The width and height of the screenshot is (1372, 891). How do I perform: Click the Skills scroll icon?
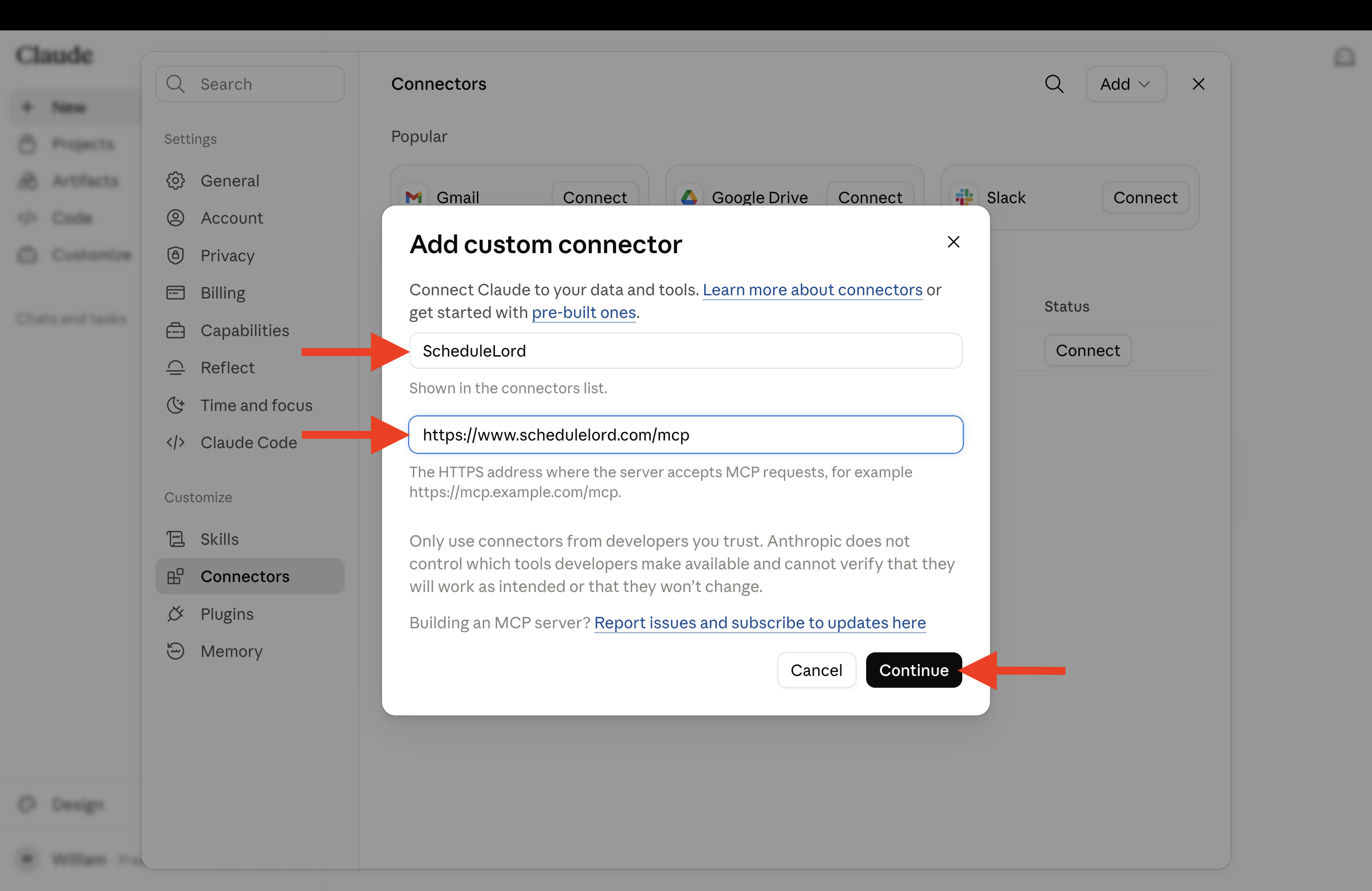[175, 539]
